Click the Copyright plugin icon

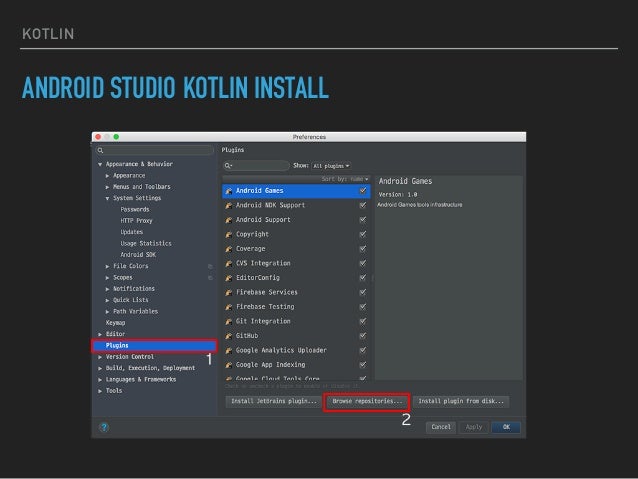tap(229, 234)
